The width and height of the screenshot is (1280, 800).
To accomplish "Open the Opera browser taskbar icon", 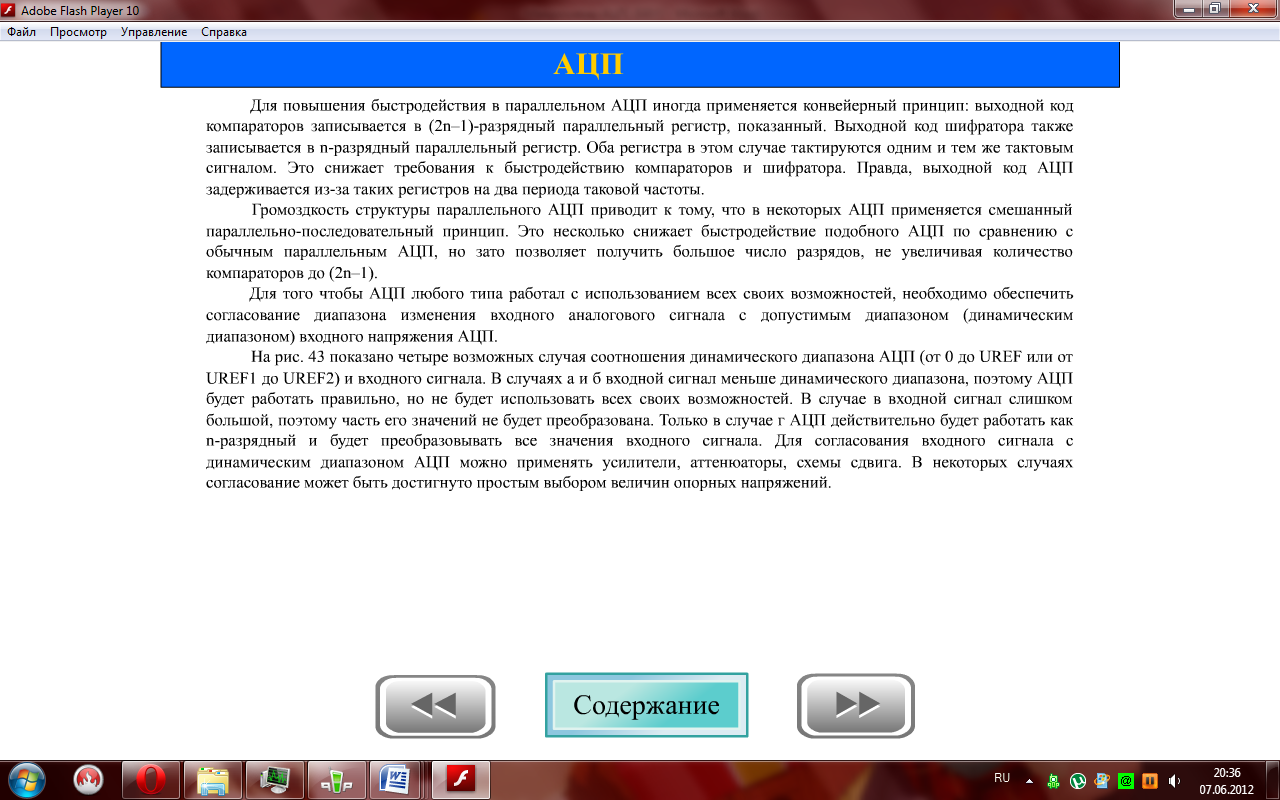I will point(151,779).
